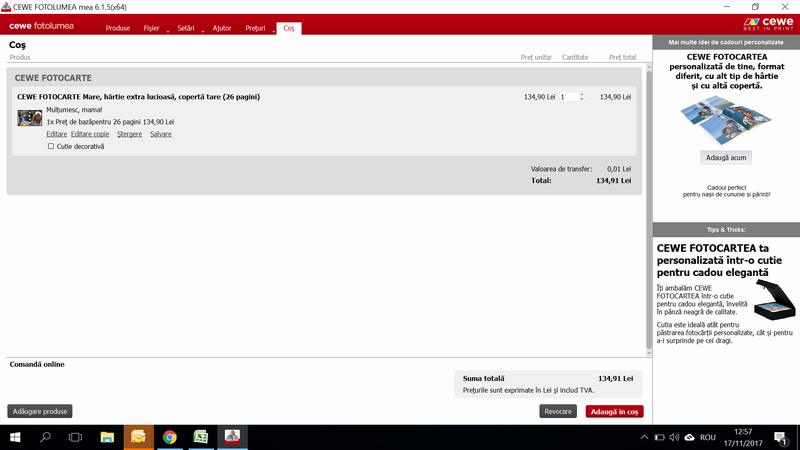
Task: Open Excel from the taskbar
Action: point(201,437)
